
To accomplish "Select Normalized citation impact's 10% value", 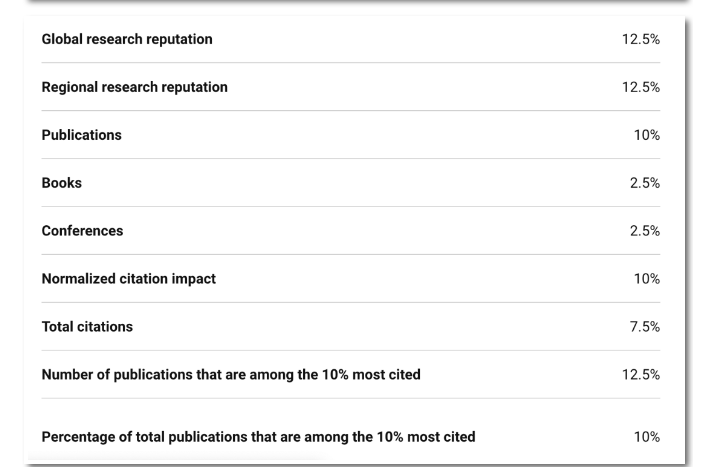I will (646, 279).
